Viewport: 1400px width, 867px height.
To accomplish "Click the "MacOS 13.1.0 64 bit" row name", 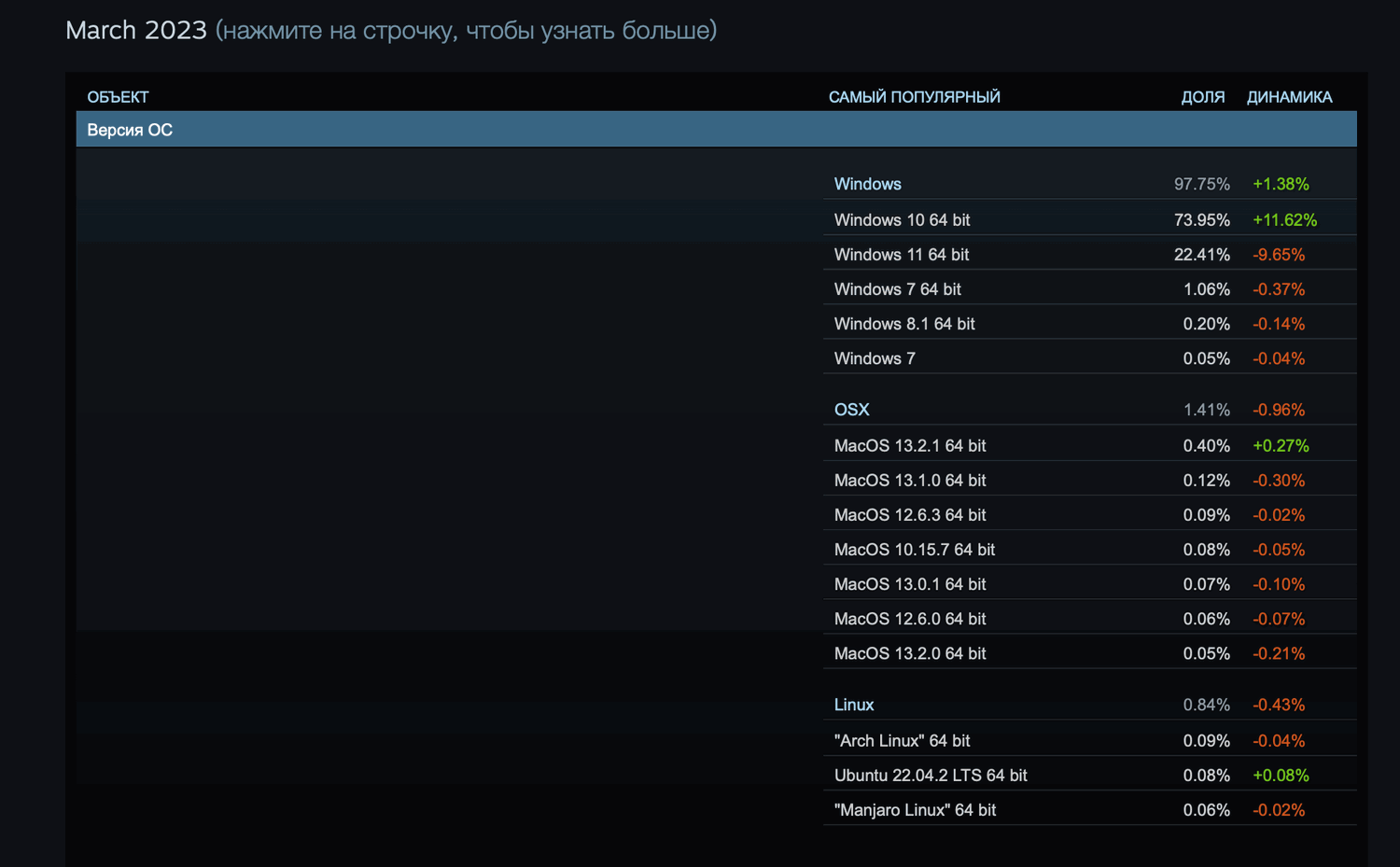I will [x=910, y=481].
